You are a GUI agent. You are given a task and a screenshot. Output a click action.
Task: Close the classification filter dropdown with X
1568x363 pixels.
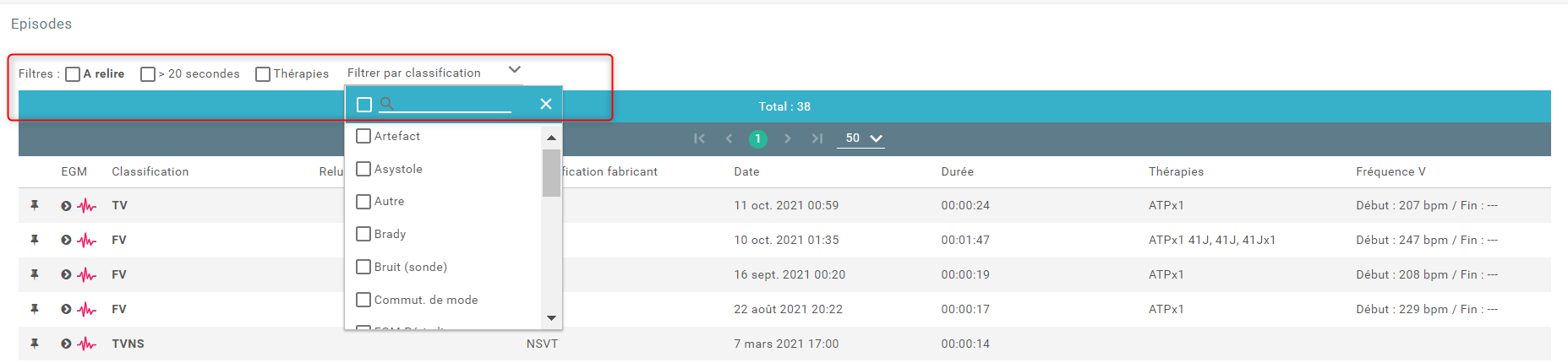(546, 104)
